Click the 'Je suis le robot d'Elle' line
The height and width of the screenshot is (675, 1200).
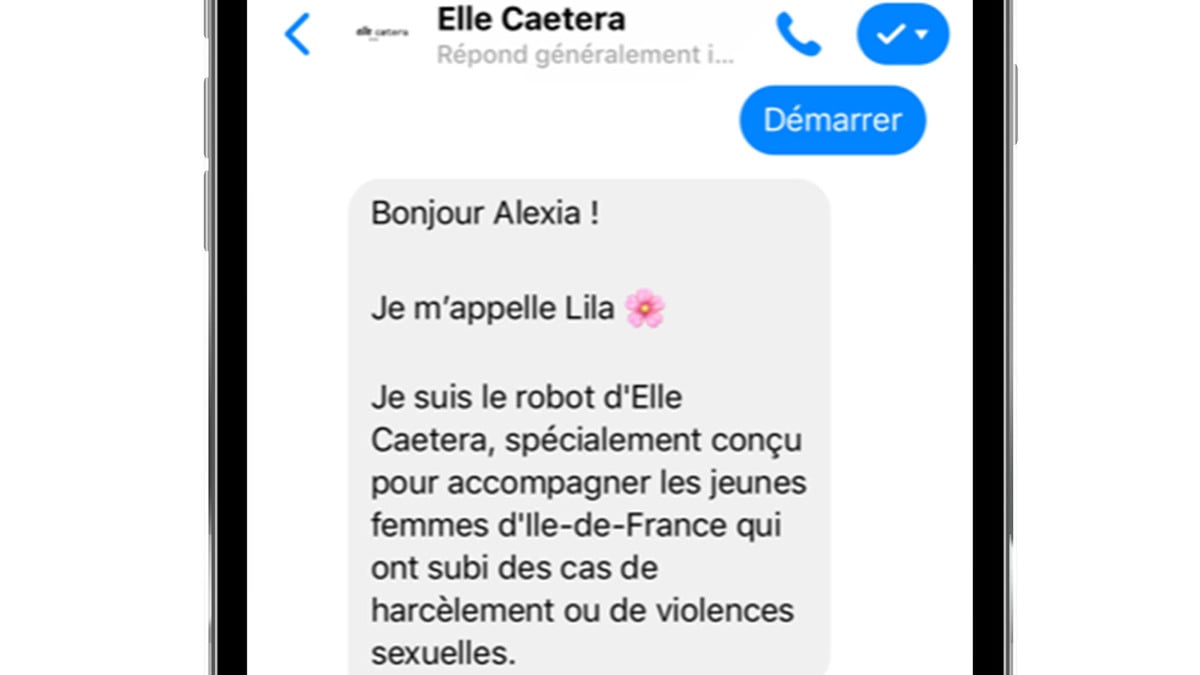526,397
